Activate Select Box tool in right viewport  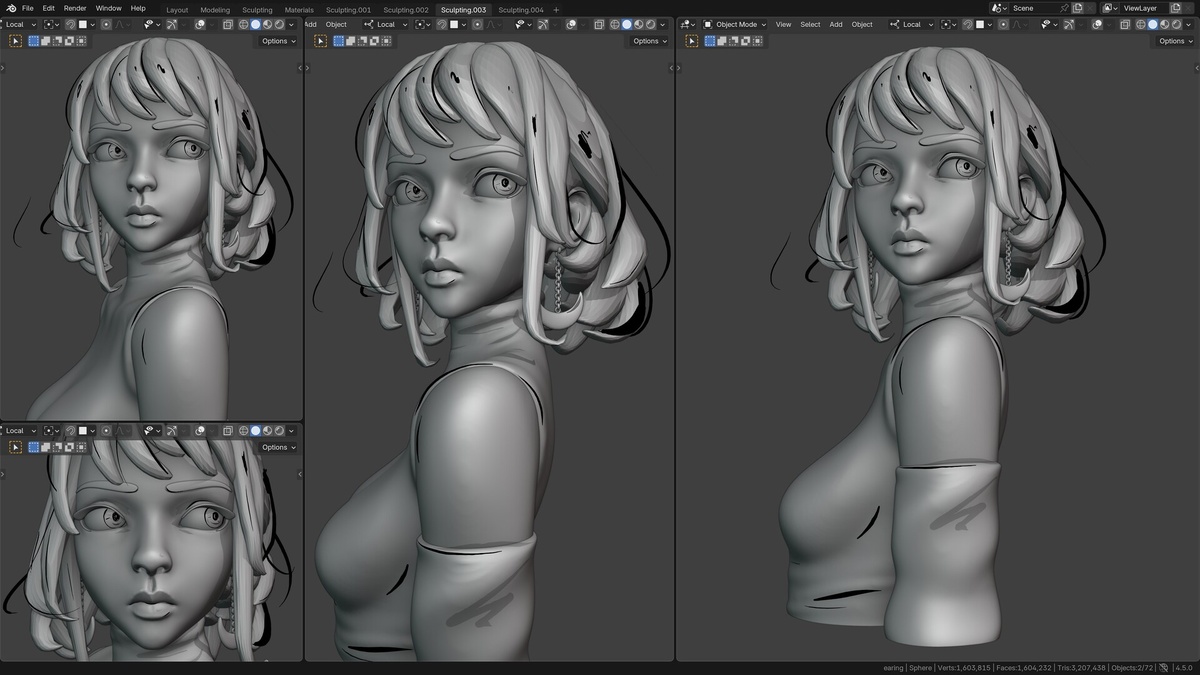(692, 41)
